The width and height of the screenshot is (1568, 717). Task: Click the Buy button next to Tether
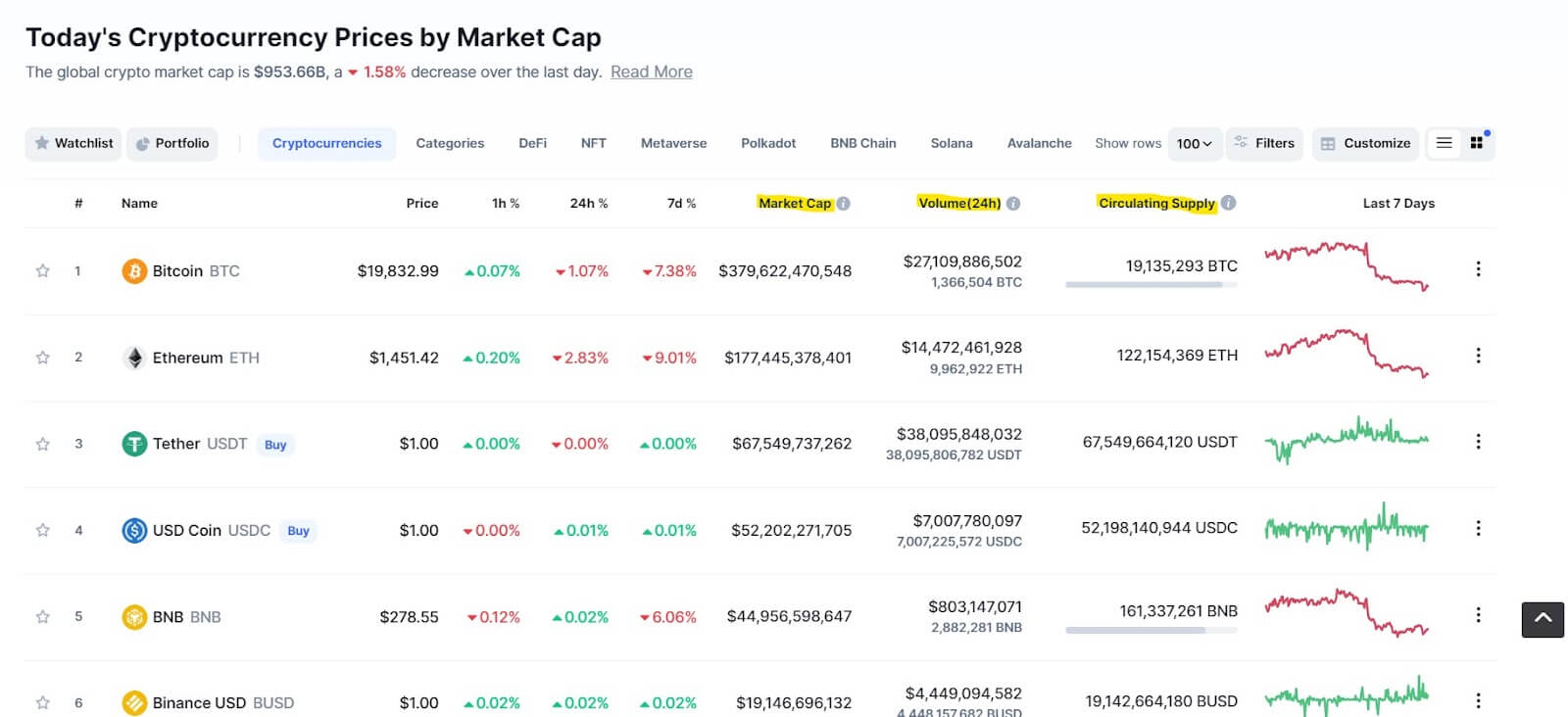tap(275, 445)
